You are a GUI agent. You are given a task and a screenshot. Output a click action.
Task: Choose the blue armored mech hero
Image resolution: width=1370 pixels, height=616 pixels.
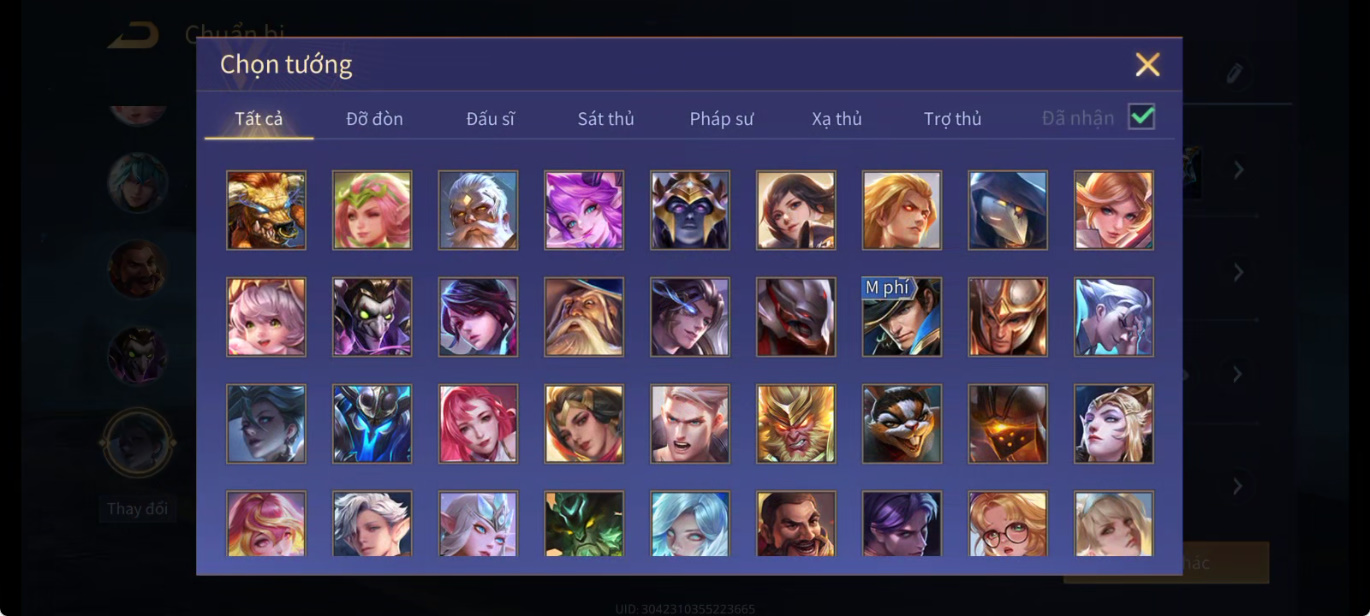click(x=372, y=424)
